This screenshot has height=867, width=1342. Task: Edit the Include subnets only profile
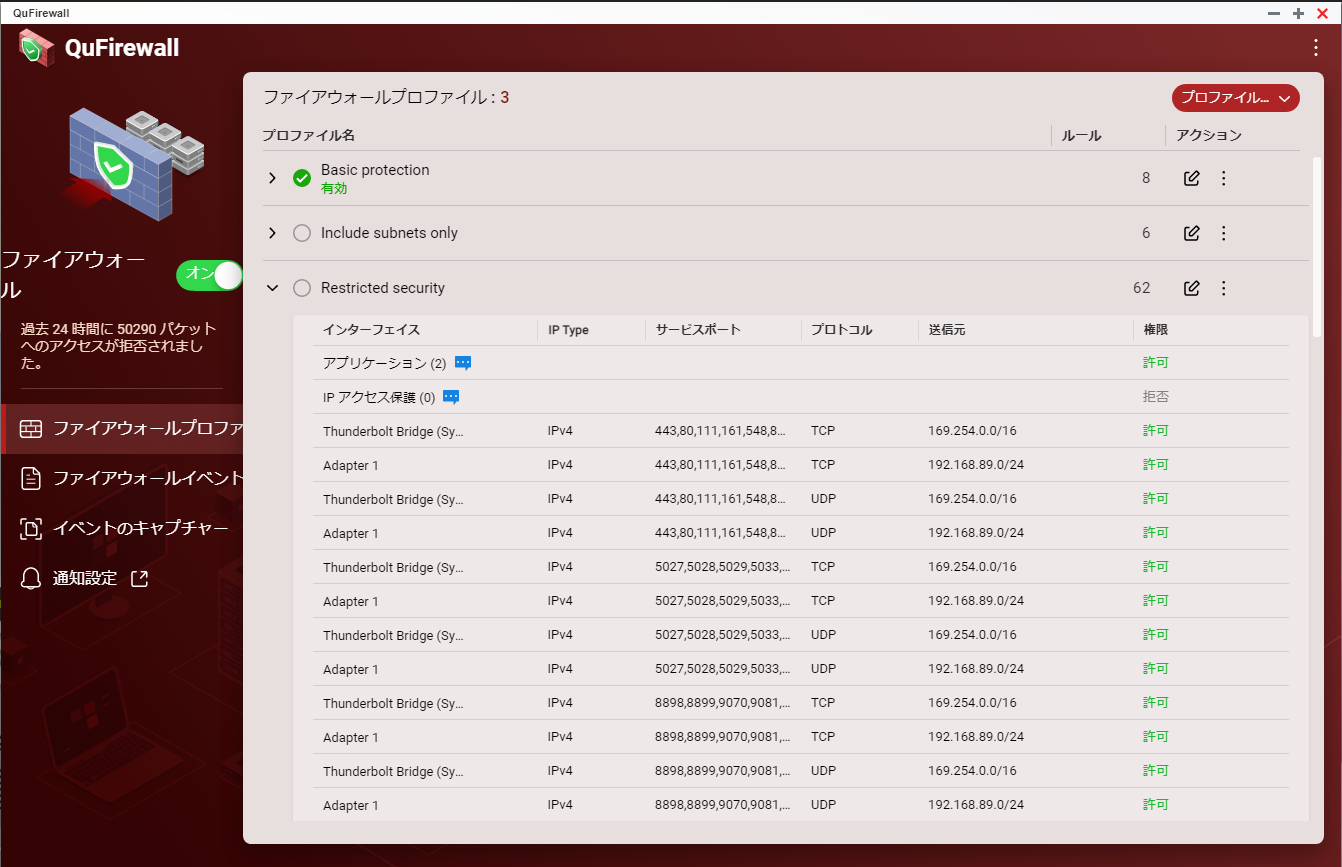tap(1191, 233)
